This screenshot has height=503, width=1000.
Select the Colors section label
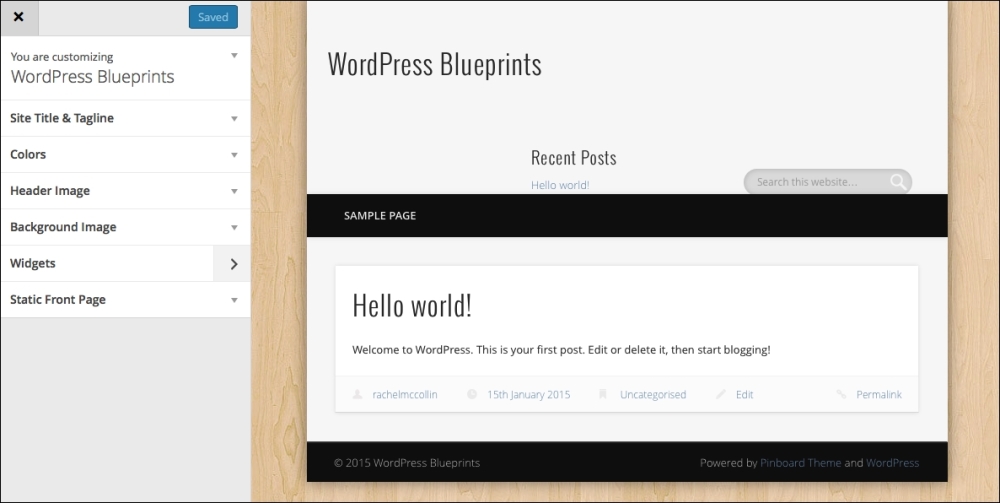point(28,154)
